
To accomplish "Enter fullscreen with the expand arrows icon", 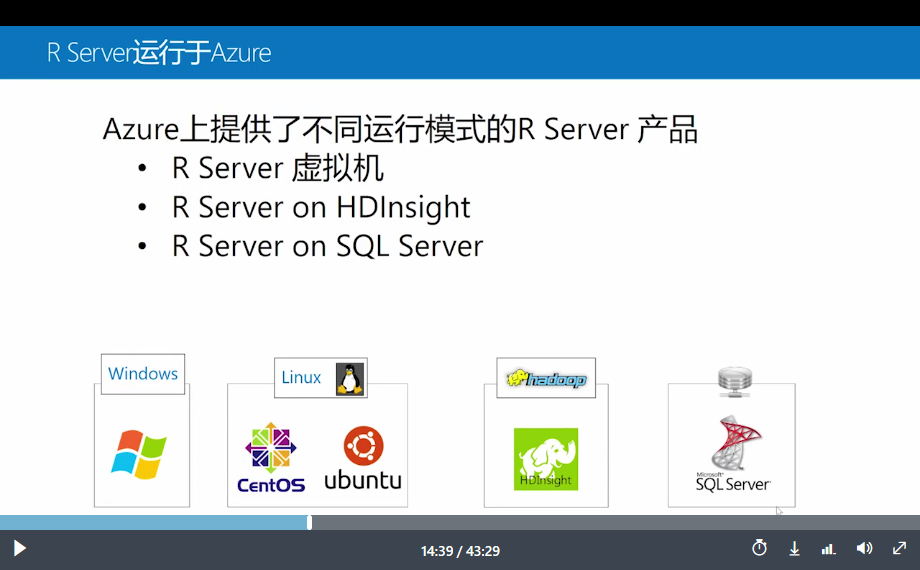I will pos(899,548).
